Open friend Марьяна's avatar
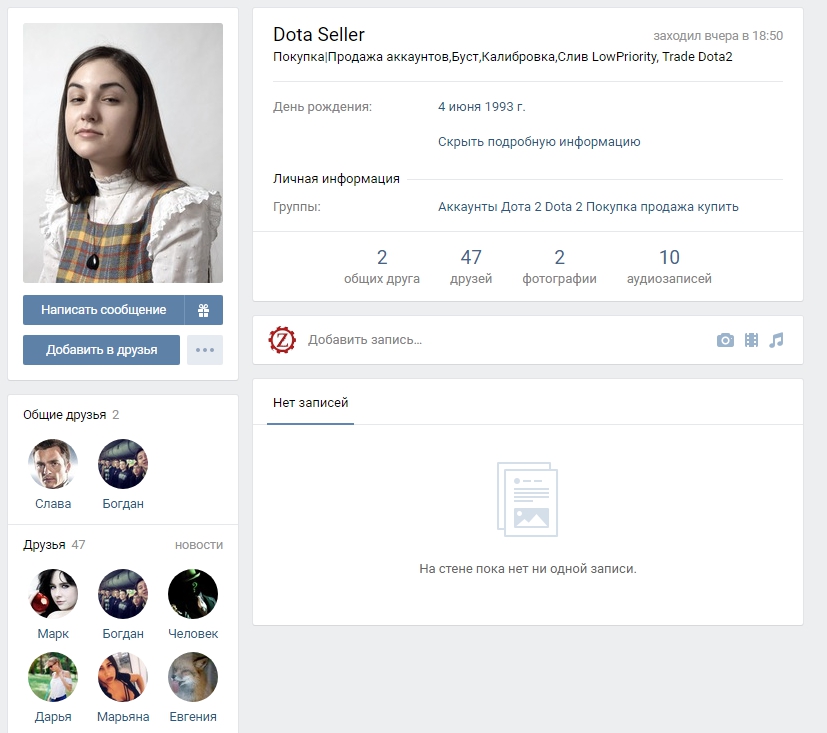 click(123, 677)
